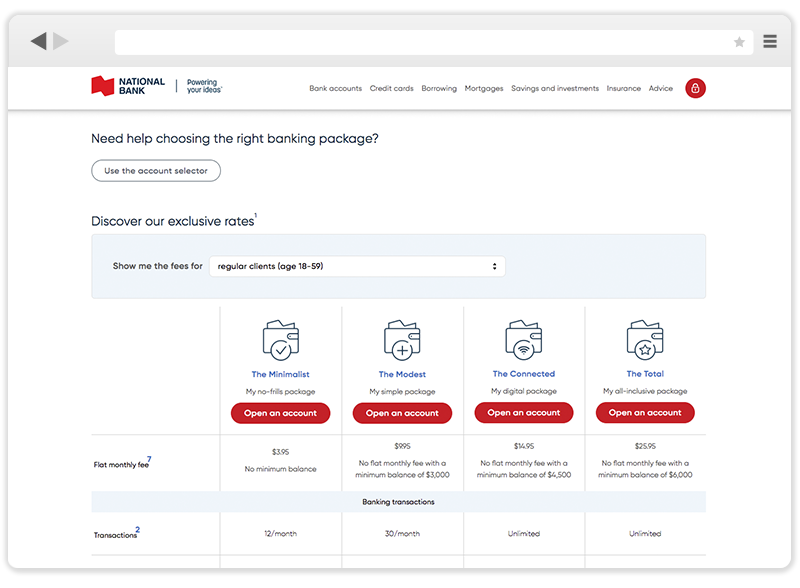Open an account for The Connected
The width and height of the screenshot is (800, 588).
pyautogui.click(x=523, y=412)
